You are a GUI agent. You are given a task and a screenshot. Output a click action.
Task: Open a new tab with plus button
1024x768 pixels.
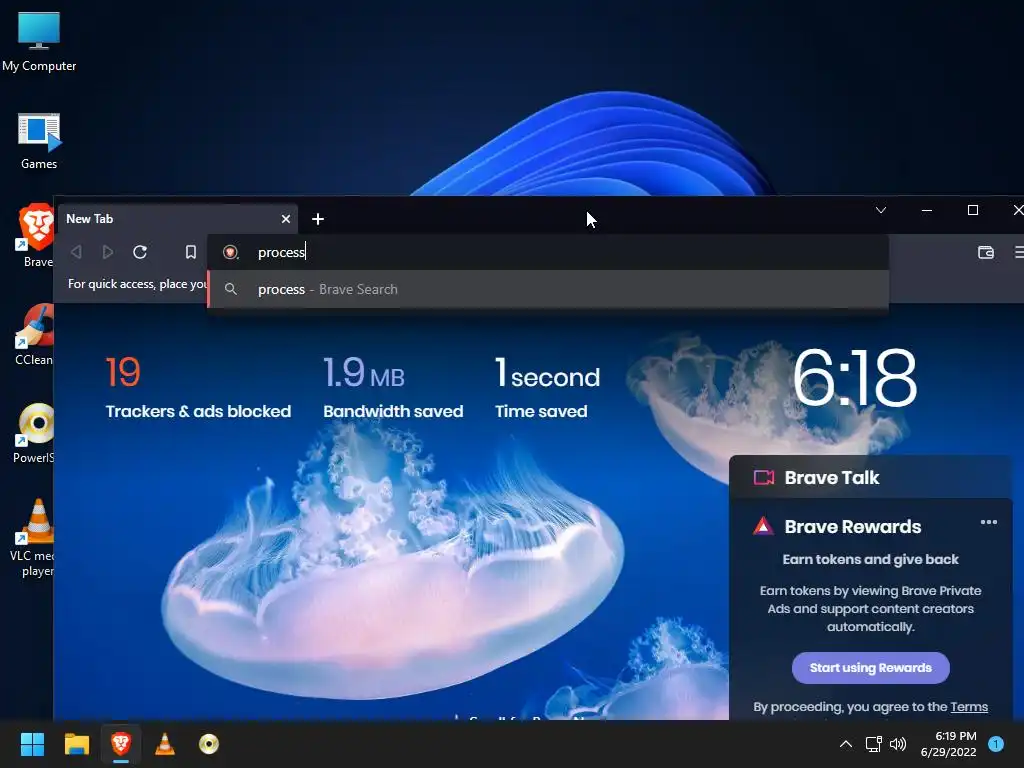point(318,219)
